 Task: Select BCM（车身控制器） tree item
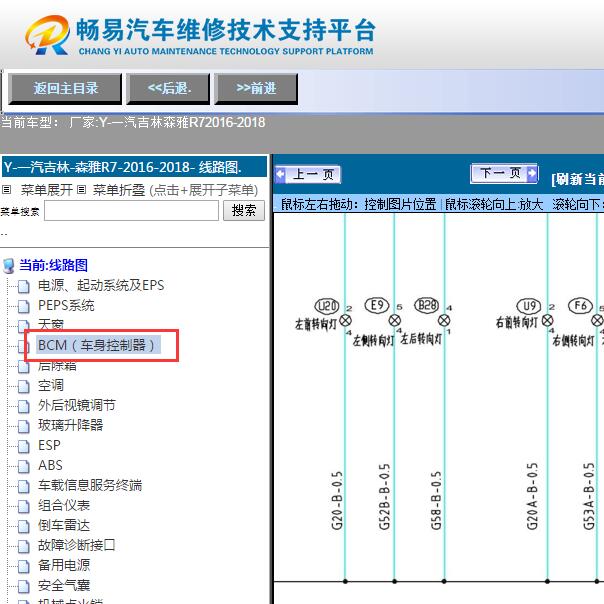tap(96, 345)
